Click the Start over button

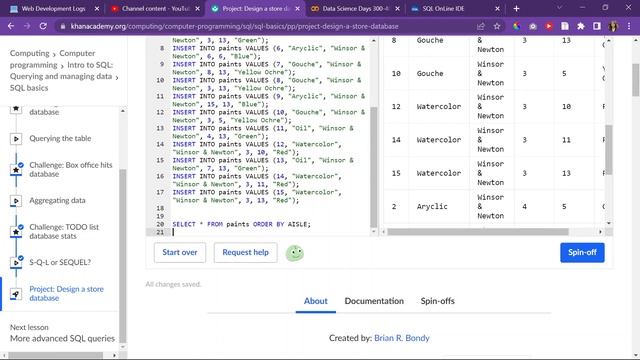[x=180, y=253]
